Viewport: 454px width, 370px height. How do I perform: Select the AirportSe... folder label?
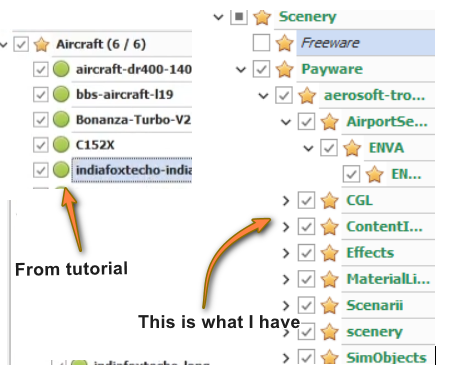pos(387,122)
